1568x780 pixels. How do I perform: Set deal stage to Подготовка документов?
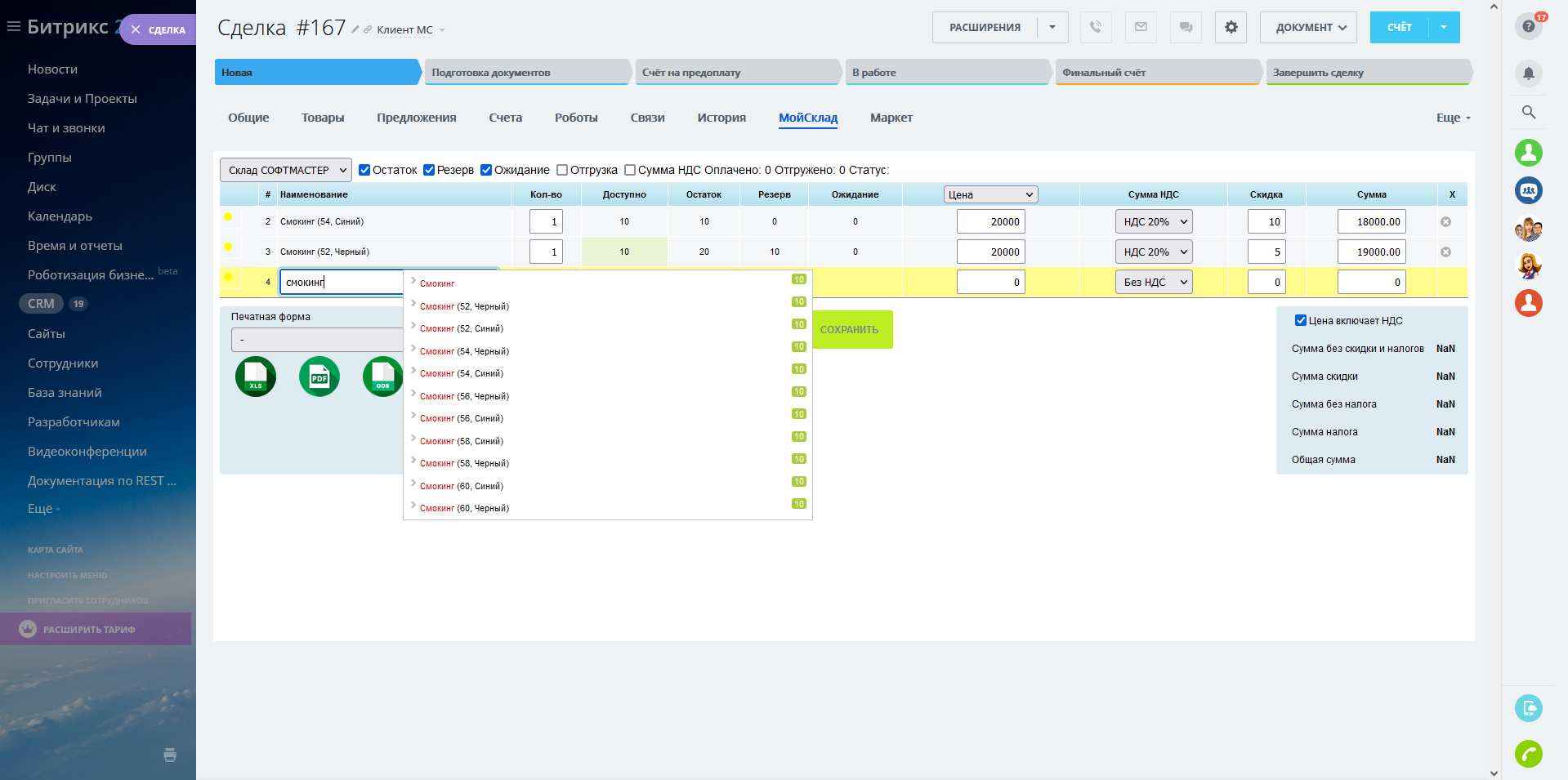click(x=529, y=72)
